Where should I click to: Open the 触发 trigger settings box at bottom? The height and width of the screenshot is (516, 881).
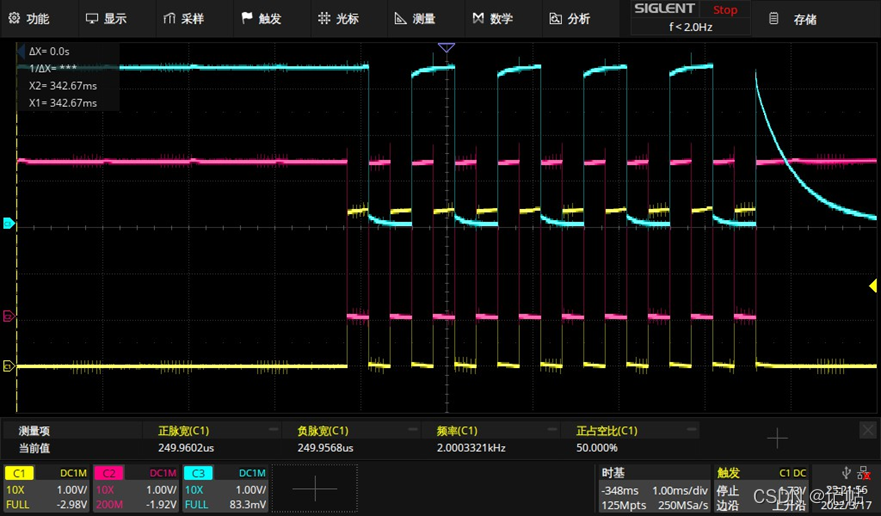[761, 488]
